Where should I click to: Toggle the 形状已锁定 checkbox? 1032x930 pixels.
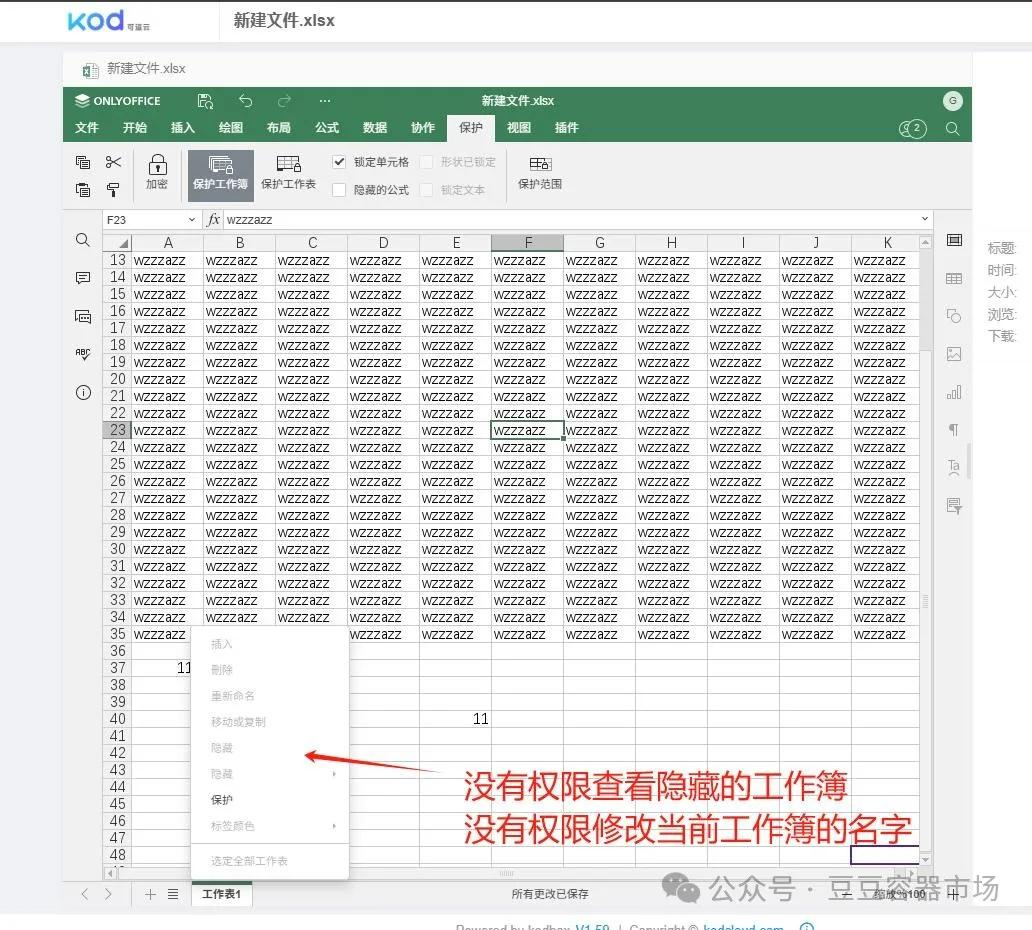coord(426,162)
